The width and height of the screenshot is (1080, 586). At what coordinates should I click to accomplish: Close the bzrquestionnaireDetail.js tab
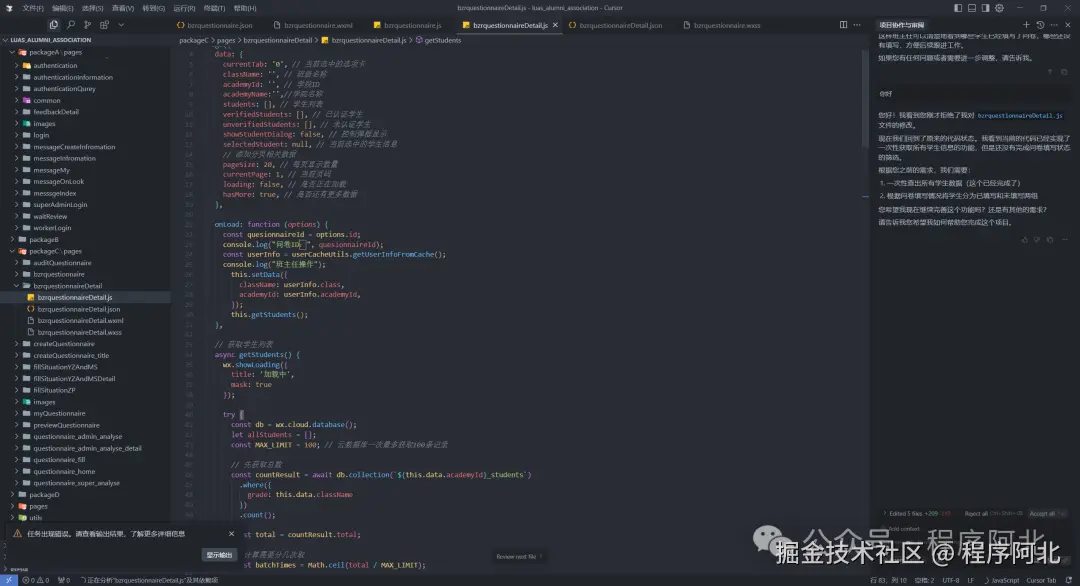[x=555, y=25]
